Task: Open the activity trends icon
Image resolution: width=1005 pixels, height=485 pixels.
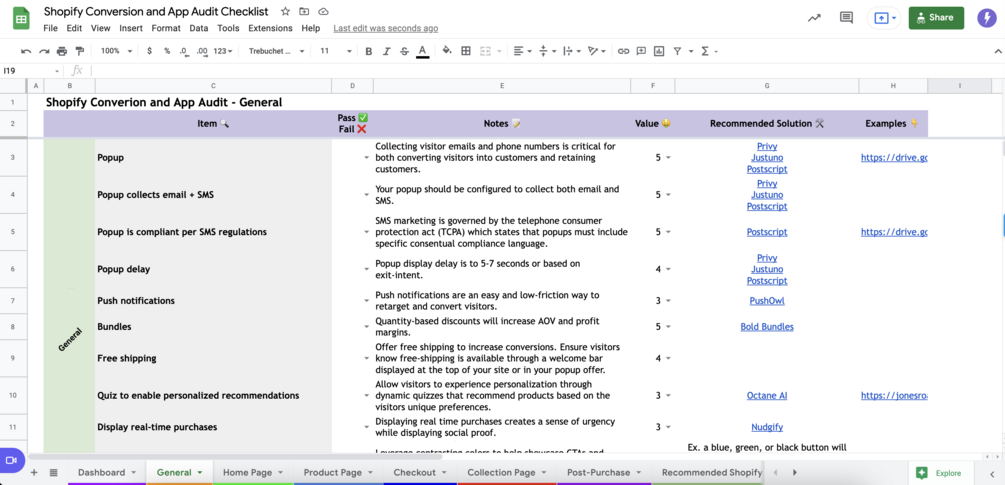Action: 814,18
